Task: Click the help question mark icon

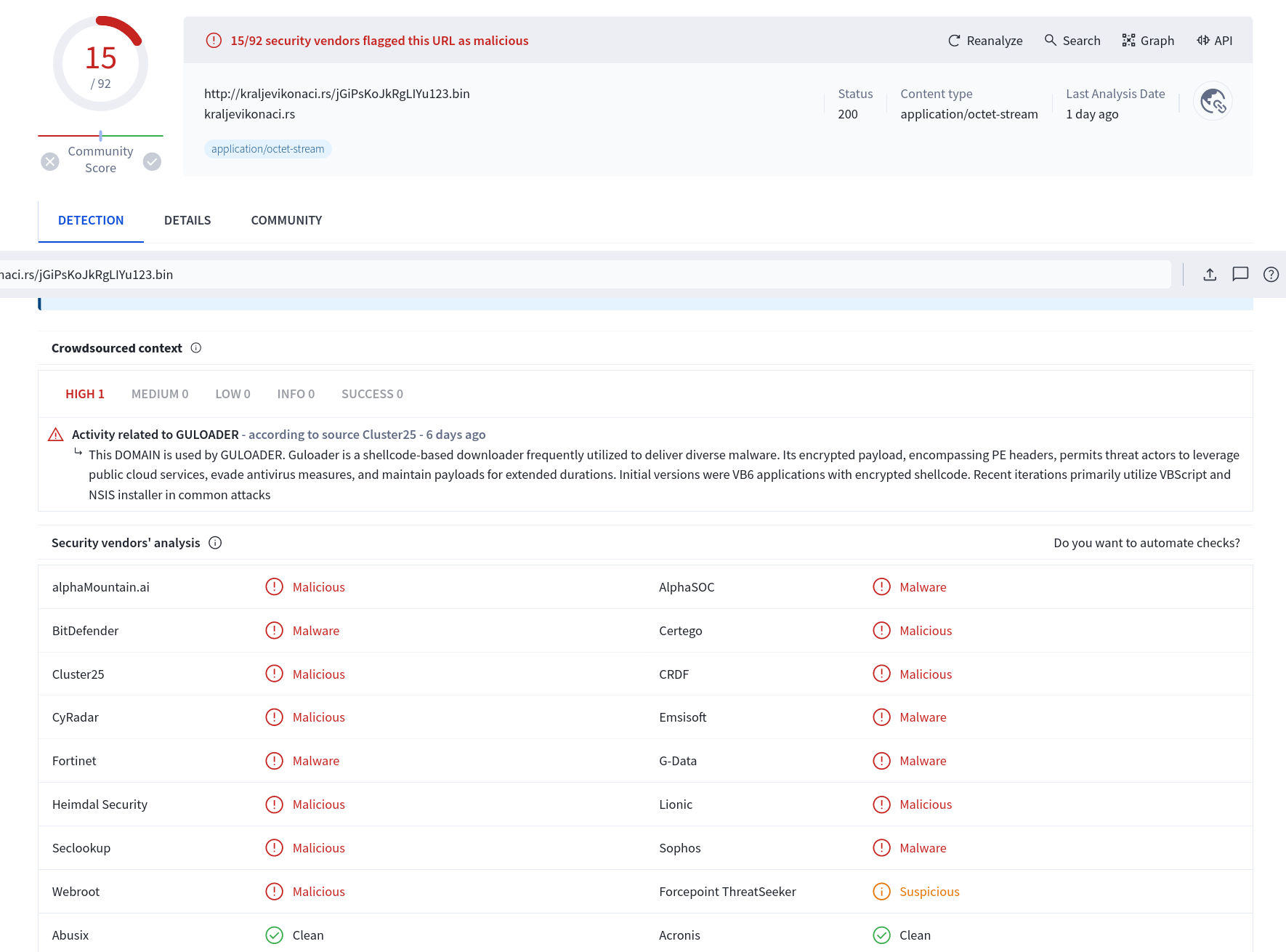Action: pyautogui.click(x=1271, y=274)
